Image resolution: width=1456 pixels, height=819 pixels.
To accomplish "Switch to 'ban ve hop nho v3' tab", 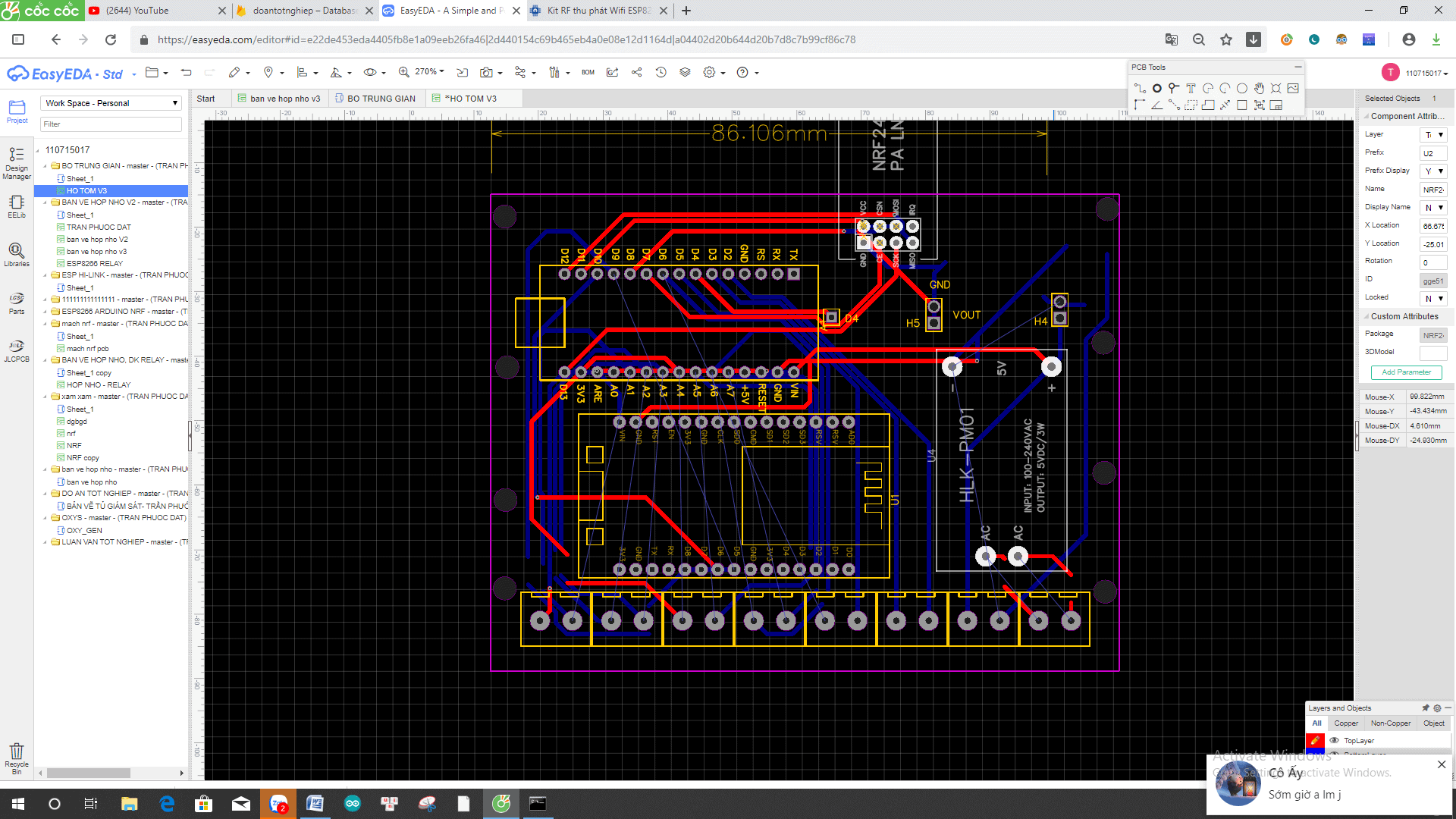I will [x=279, y=99].
